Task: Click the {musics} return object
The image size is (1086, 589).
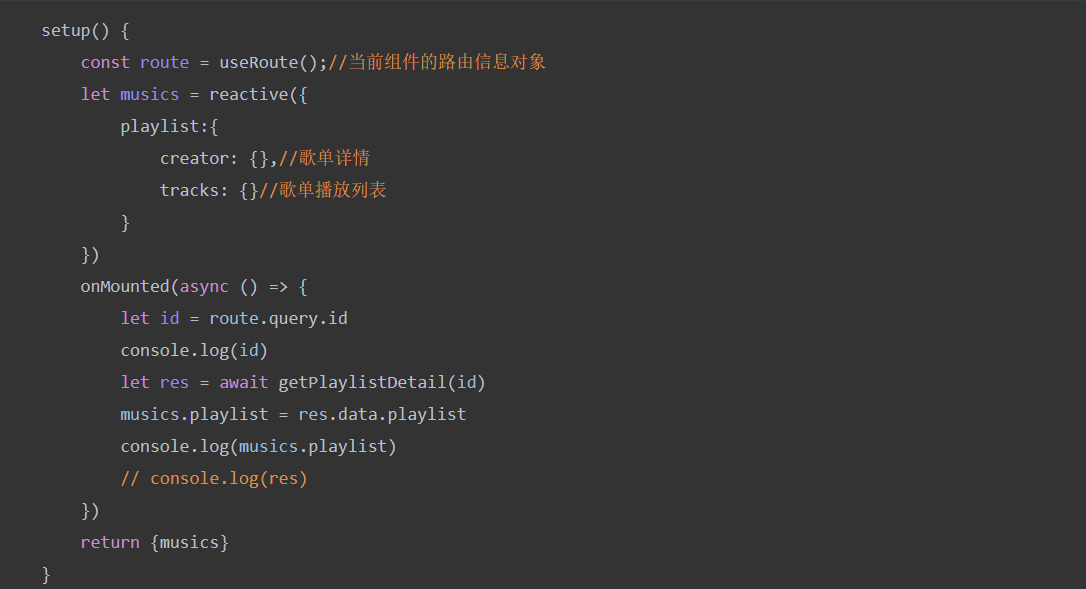Action: 189,542
